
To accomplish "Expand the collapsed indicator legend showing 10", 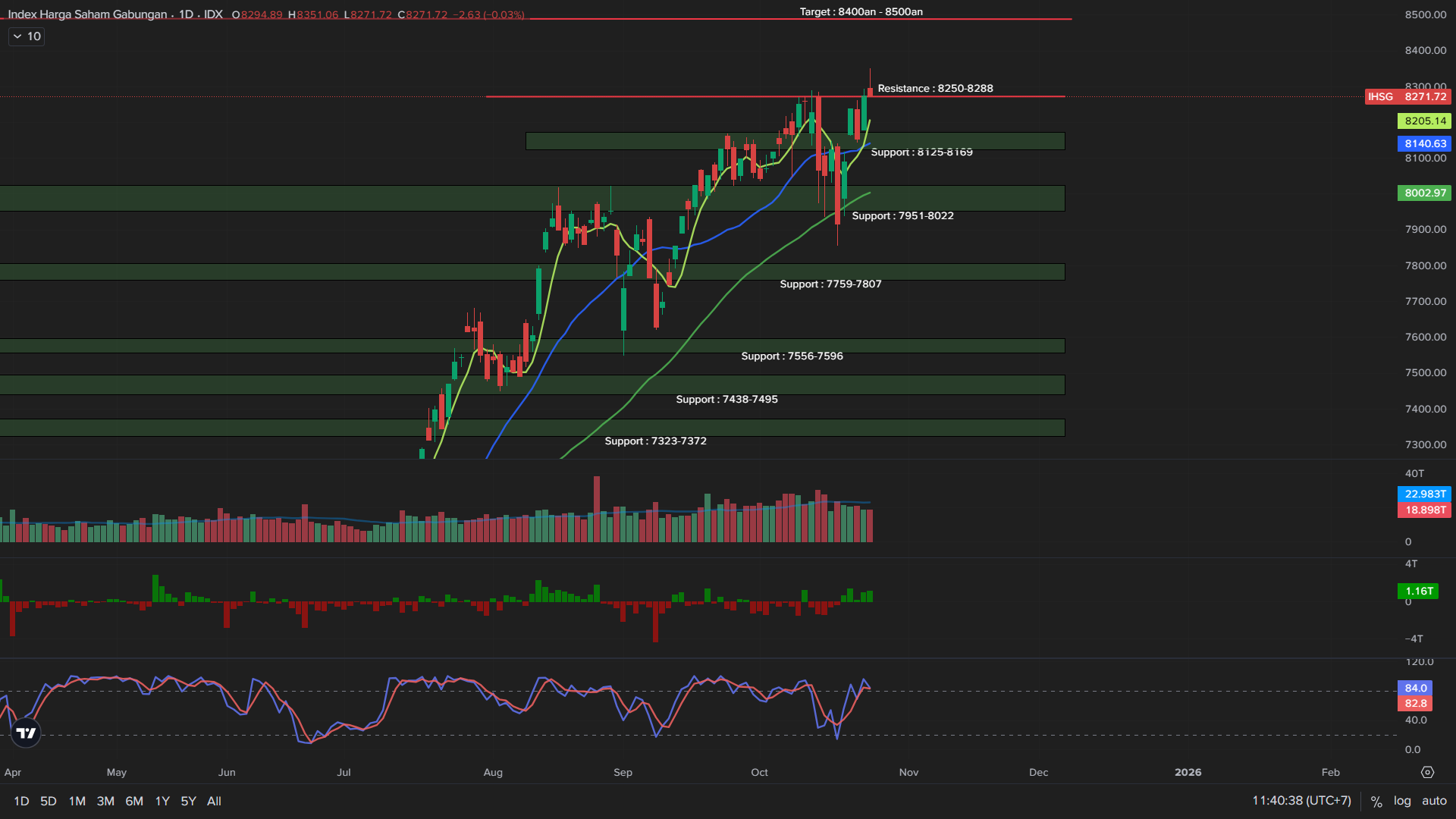I will pos(27,36).
